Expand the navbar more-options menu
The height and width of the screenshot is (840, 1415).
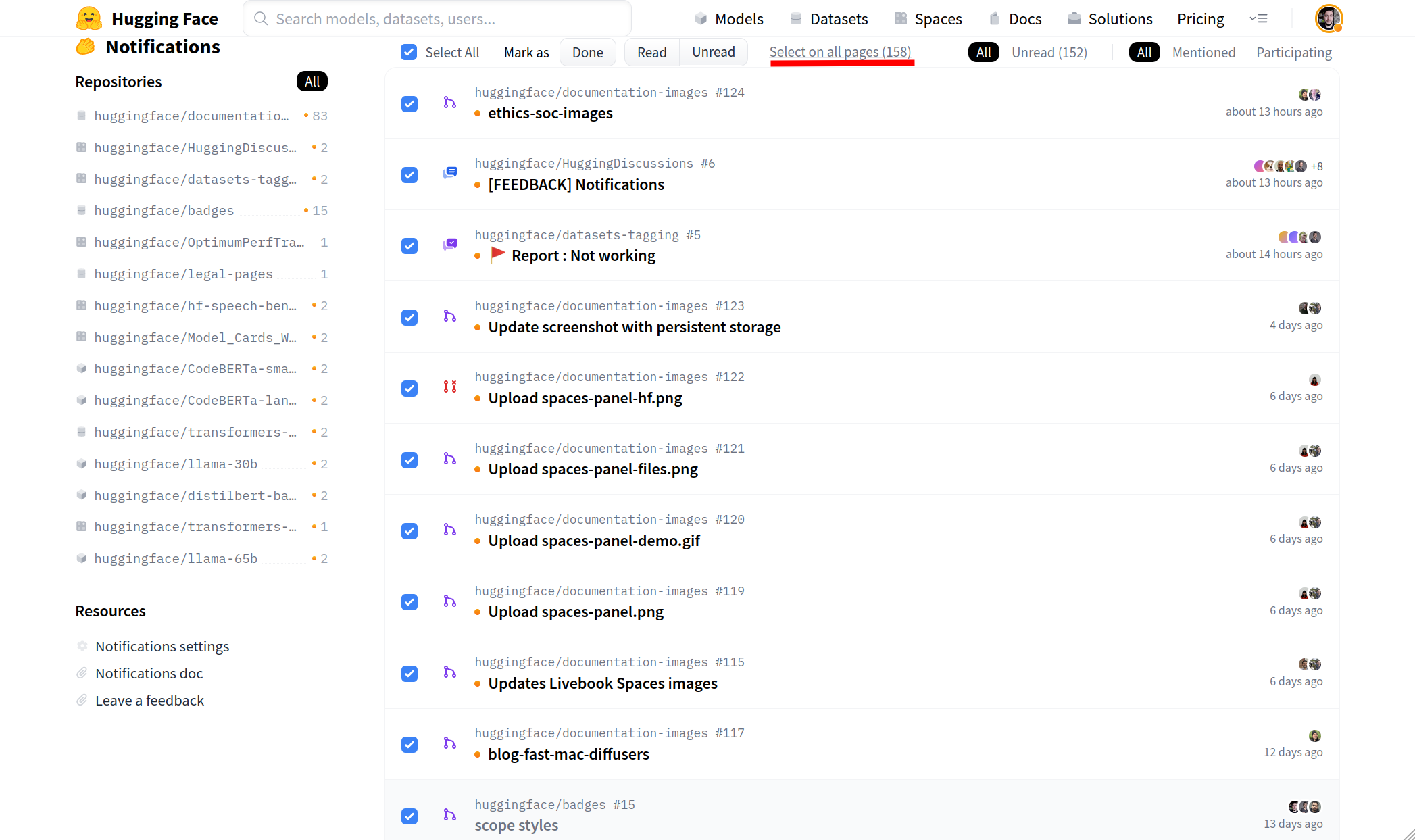(1258, 19)
